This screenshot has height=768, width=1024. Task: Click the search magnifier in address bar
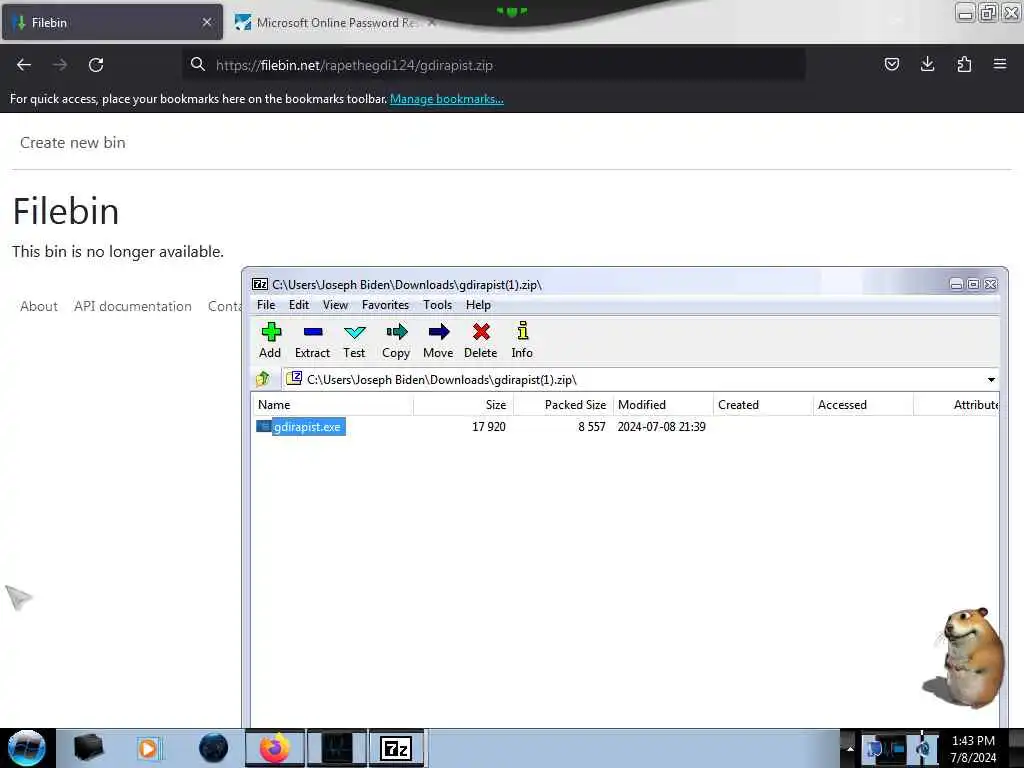click(198, 64)
